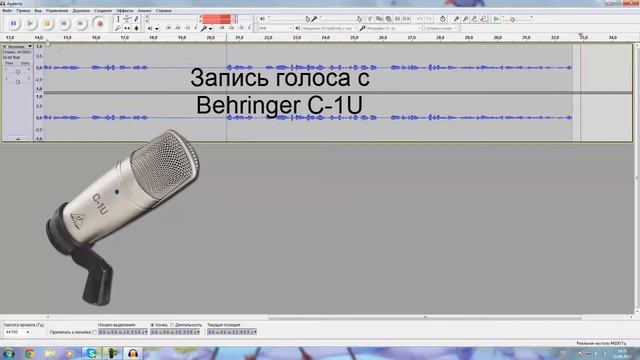This screenshot has height=360, width=640.
Task: Open the Создание menu
Action: coord(103,11)
